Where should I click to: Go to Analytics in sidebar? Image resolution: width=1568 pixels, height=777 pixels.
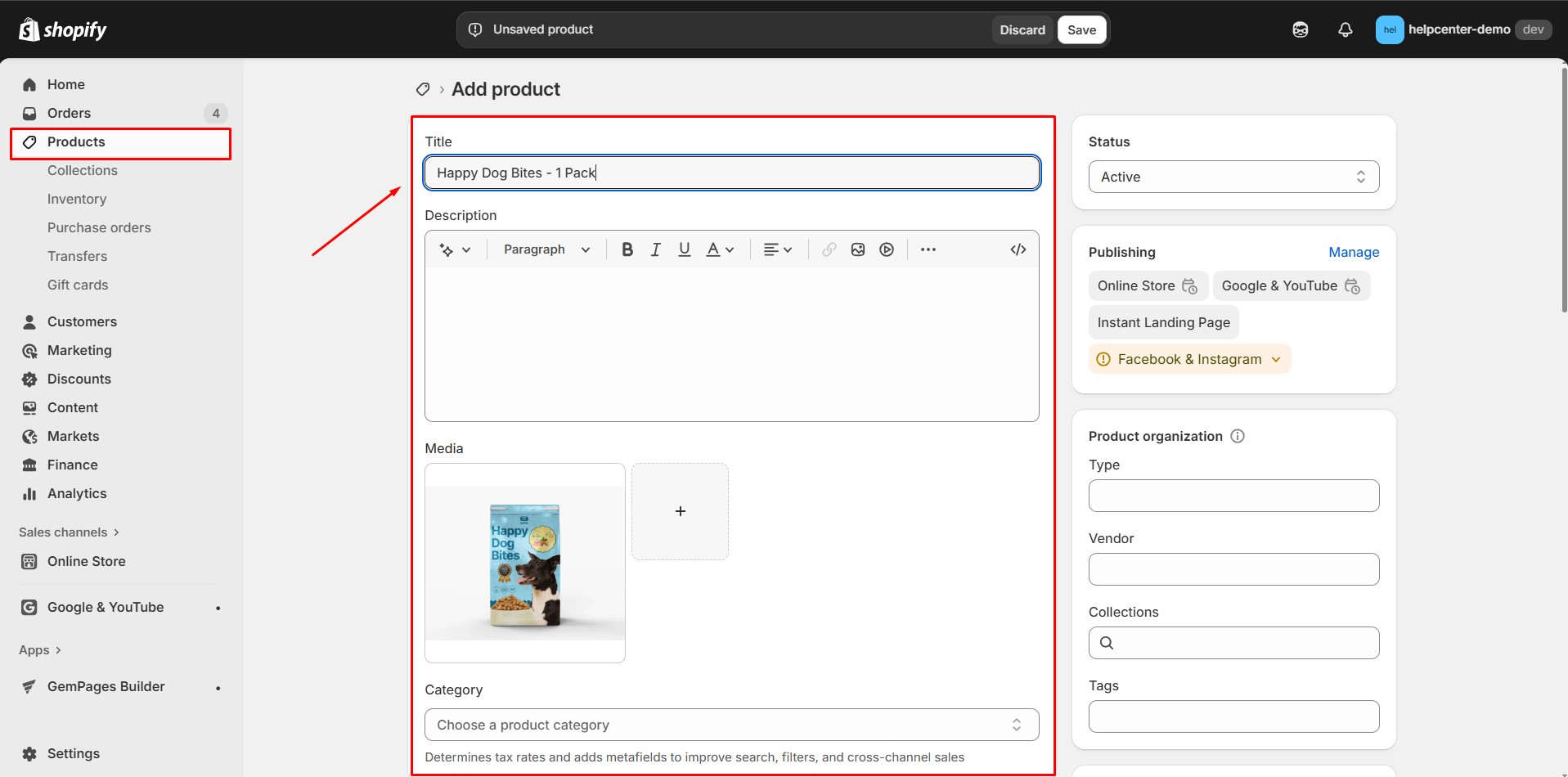point(77,493)
